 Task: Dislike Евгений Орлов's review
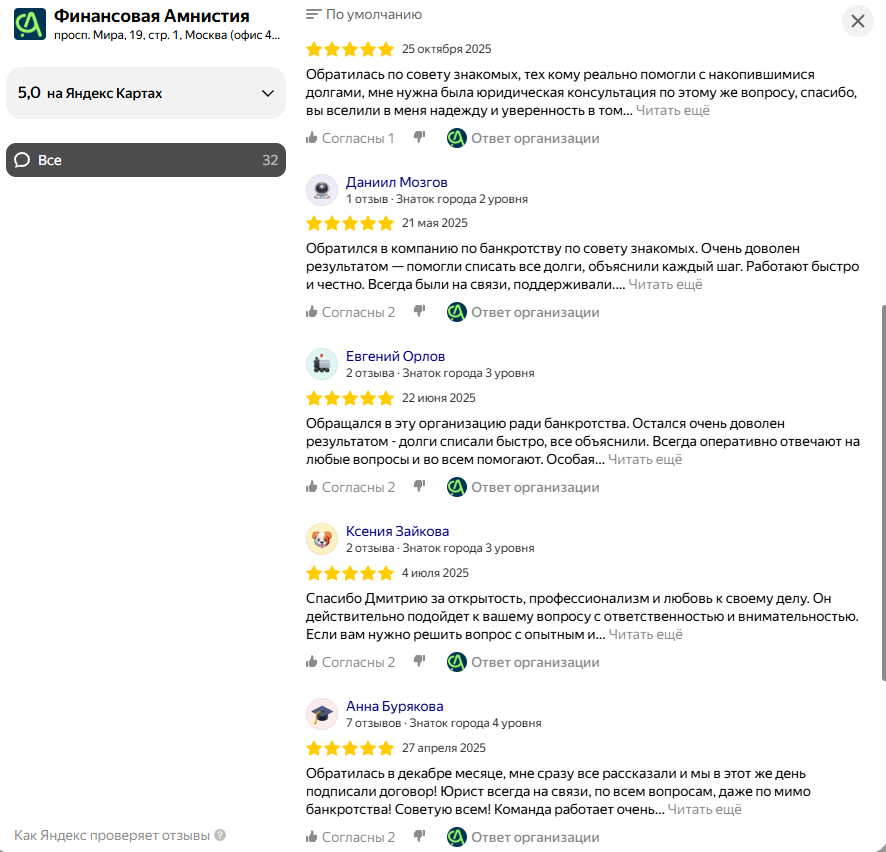tap(420, 487)
